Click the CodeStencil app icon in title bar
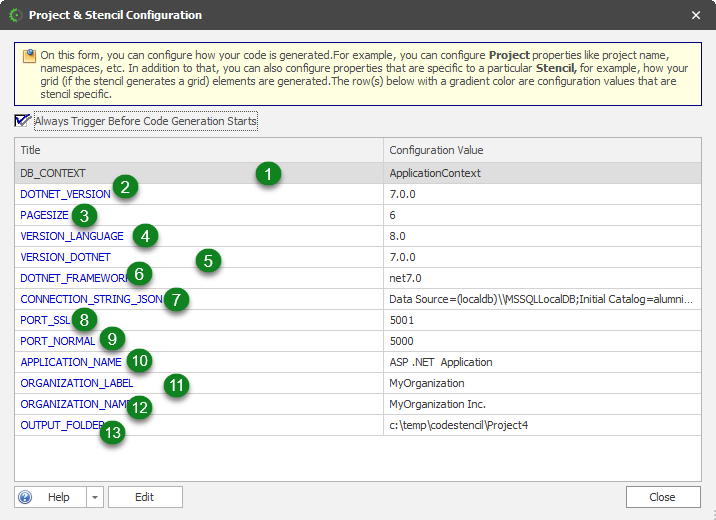 click(15, 15)
